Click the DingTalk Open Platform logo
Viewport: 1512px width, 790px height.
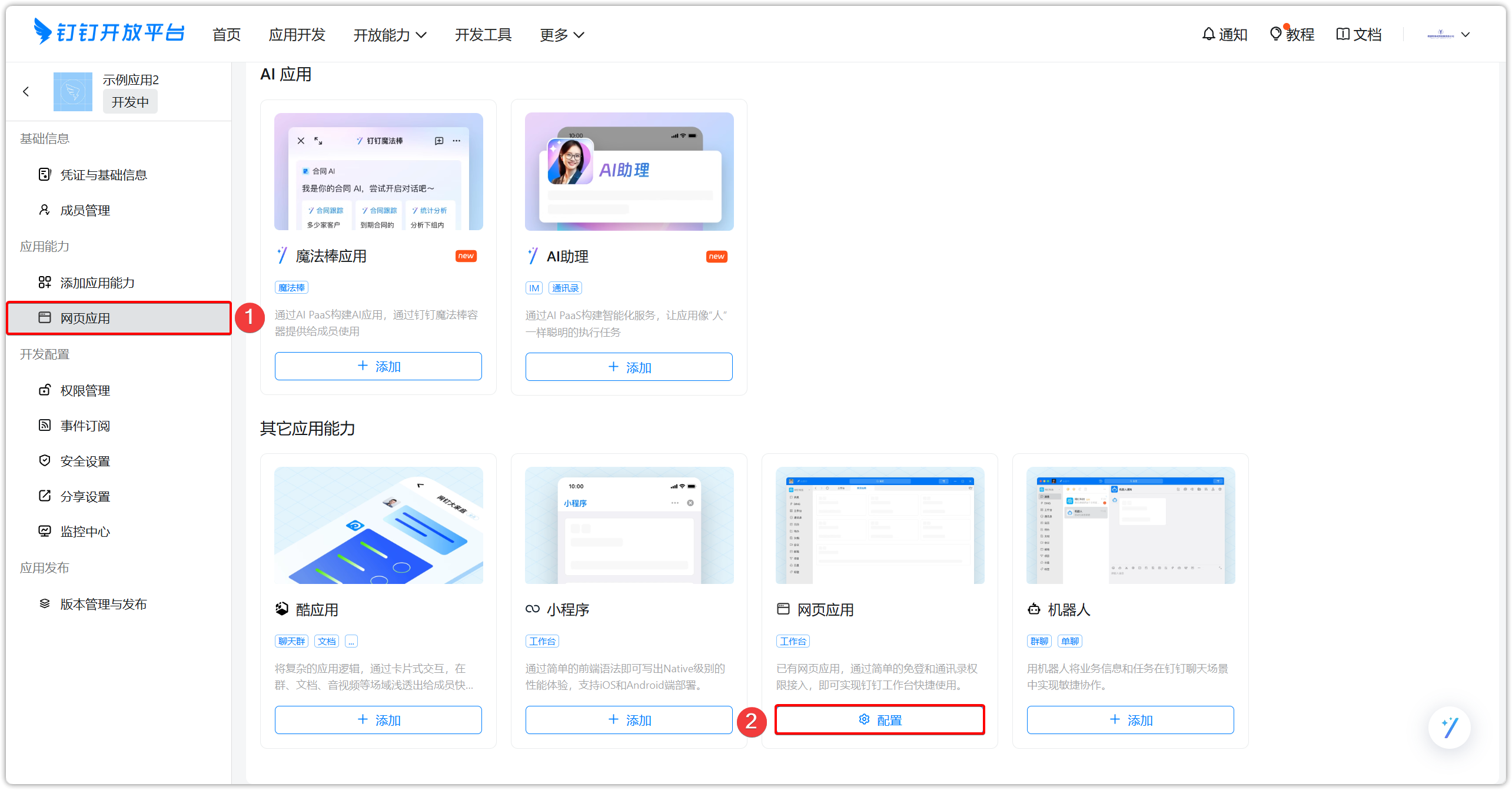click(109, 32)
